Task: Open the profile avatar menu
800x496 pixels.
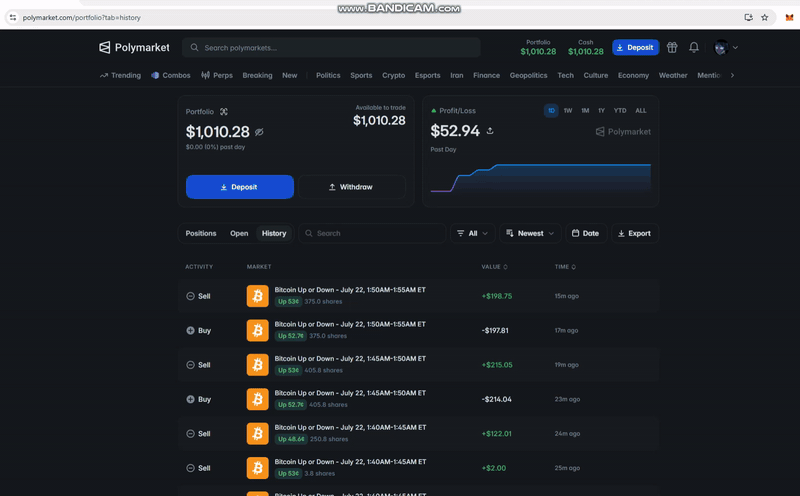Action: [x=721, y=47]
